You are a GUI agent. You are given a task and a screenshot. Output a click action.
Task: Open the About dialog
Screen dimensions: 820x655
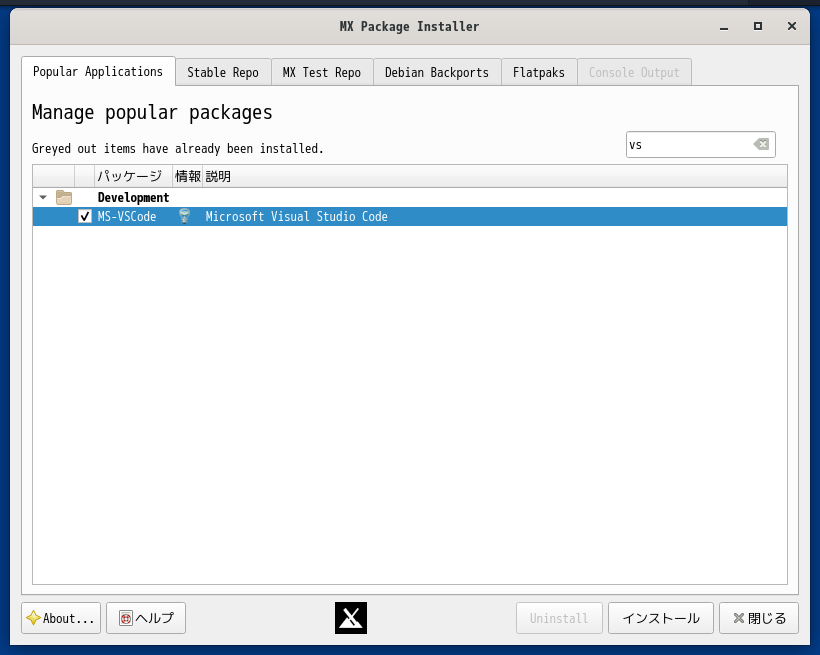pos(61,618)
